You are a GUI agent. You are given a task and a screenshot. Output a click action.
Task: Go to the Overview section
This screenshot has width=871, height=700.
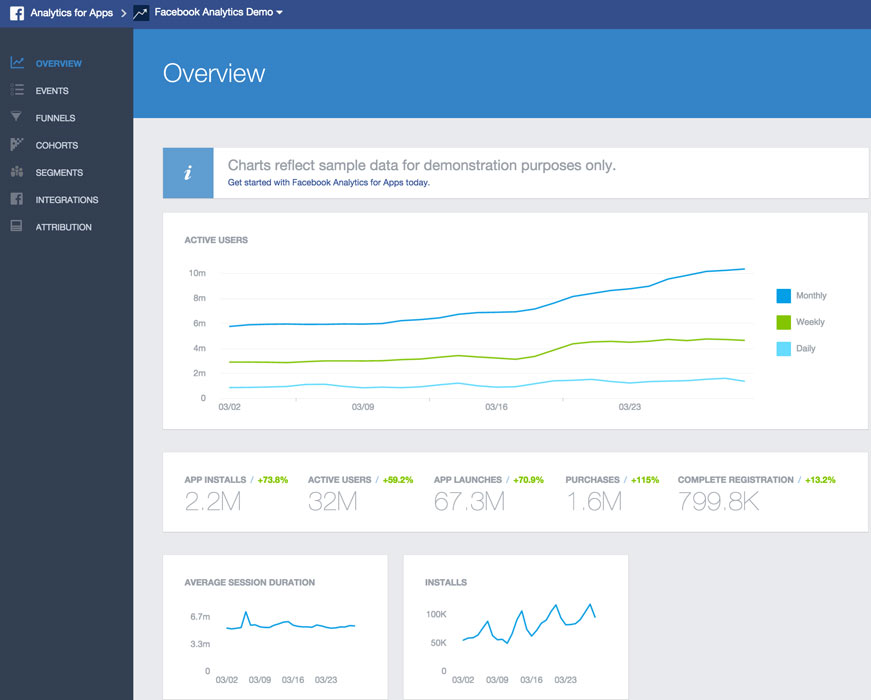pyautogui.click(x=58, y=63)
